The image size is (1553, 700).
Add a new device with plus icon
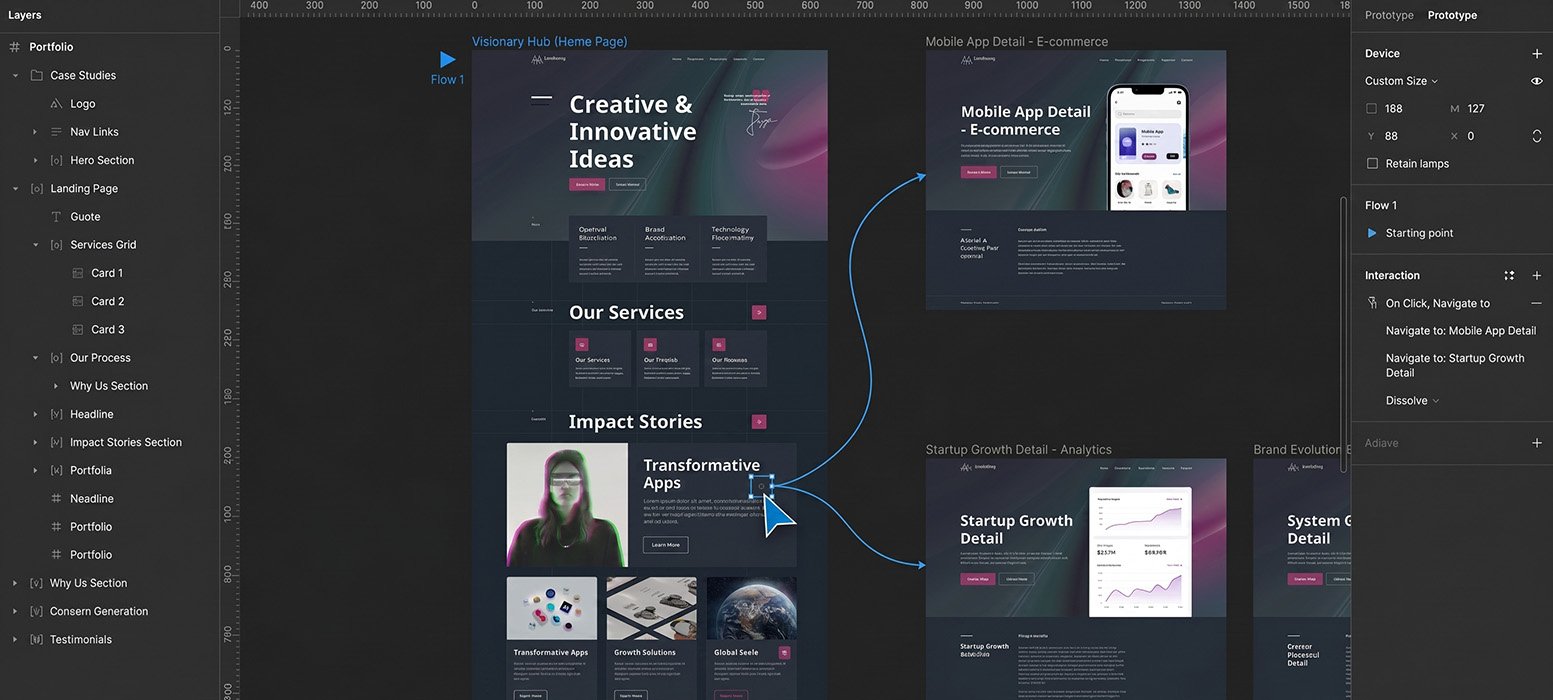click(1537, 53)
